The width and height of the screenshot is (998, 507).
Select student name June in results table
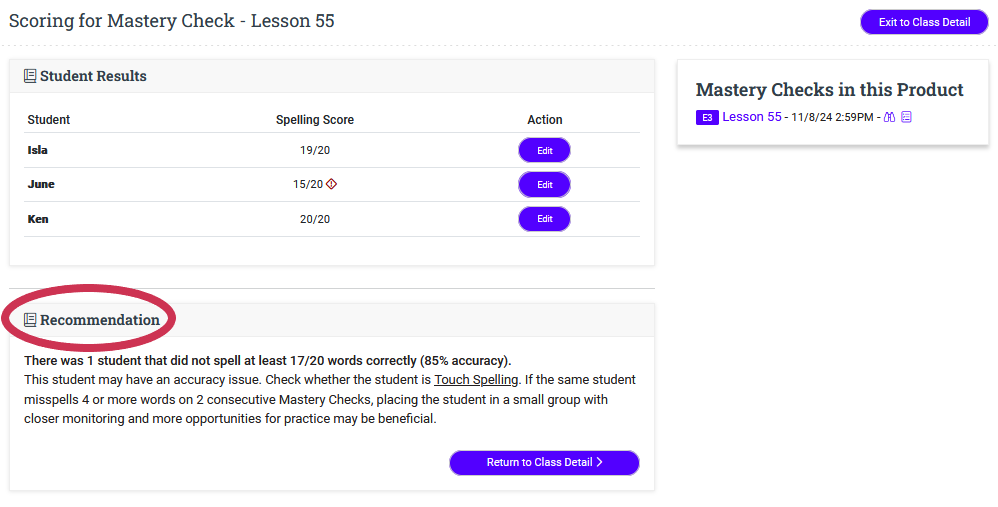coord(41,184)
